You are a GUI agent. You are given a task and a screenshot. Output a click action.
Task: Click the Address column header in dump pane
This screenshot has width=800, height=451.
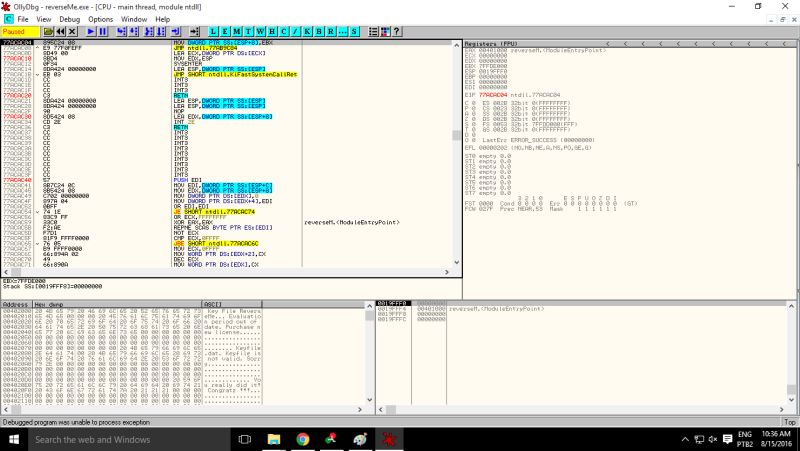[17, 304]
